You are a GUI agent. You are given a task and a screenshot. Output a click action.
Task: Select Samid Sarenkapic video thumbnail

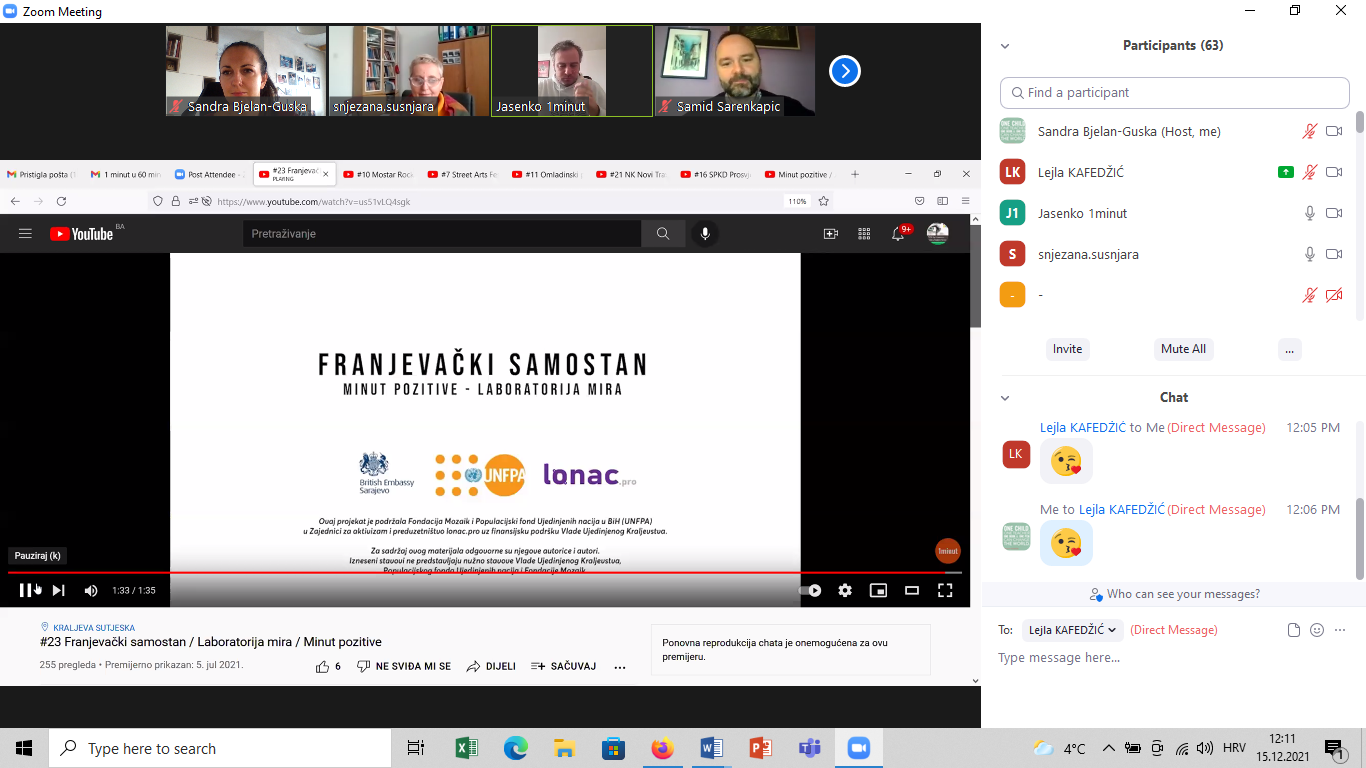pyautogui.click(x=735, y=71)
